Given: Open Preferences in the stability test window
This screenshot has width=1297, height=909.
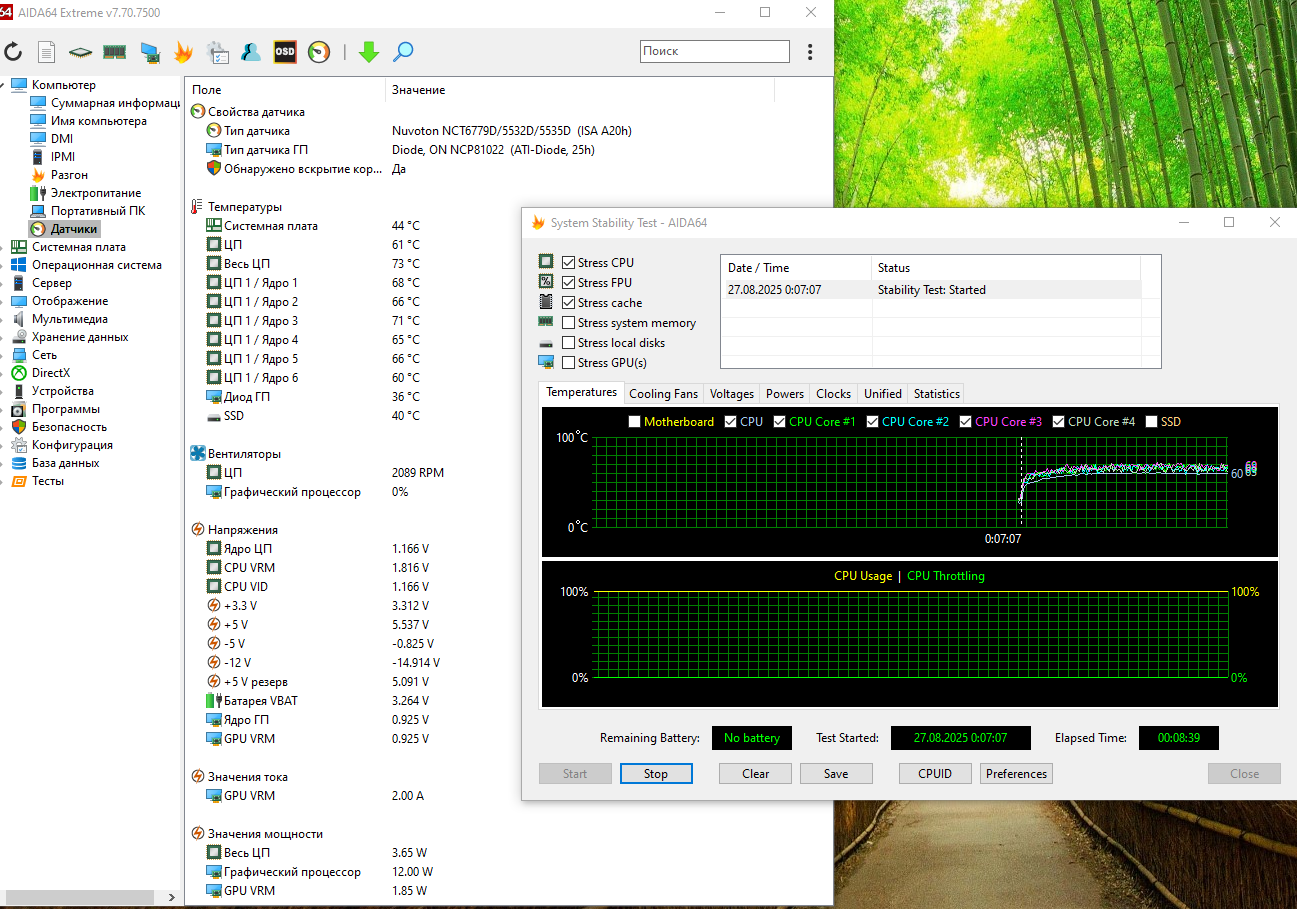Looking at the screenshot, I should [x=1017, y=774].
